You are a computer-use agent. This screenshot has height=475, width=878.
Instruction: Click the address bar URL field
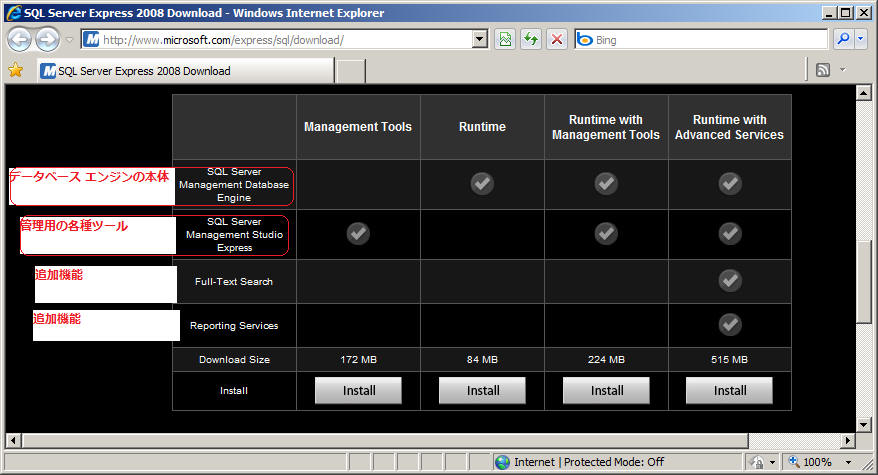click(x=277, y=40)
